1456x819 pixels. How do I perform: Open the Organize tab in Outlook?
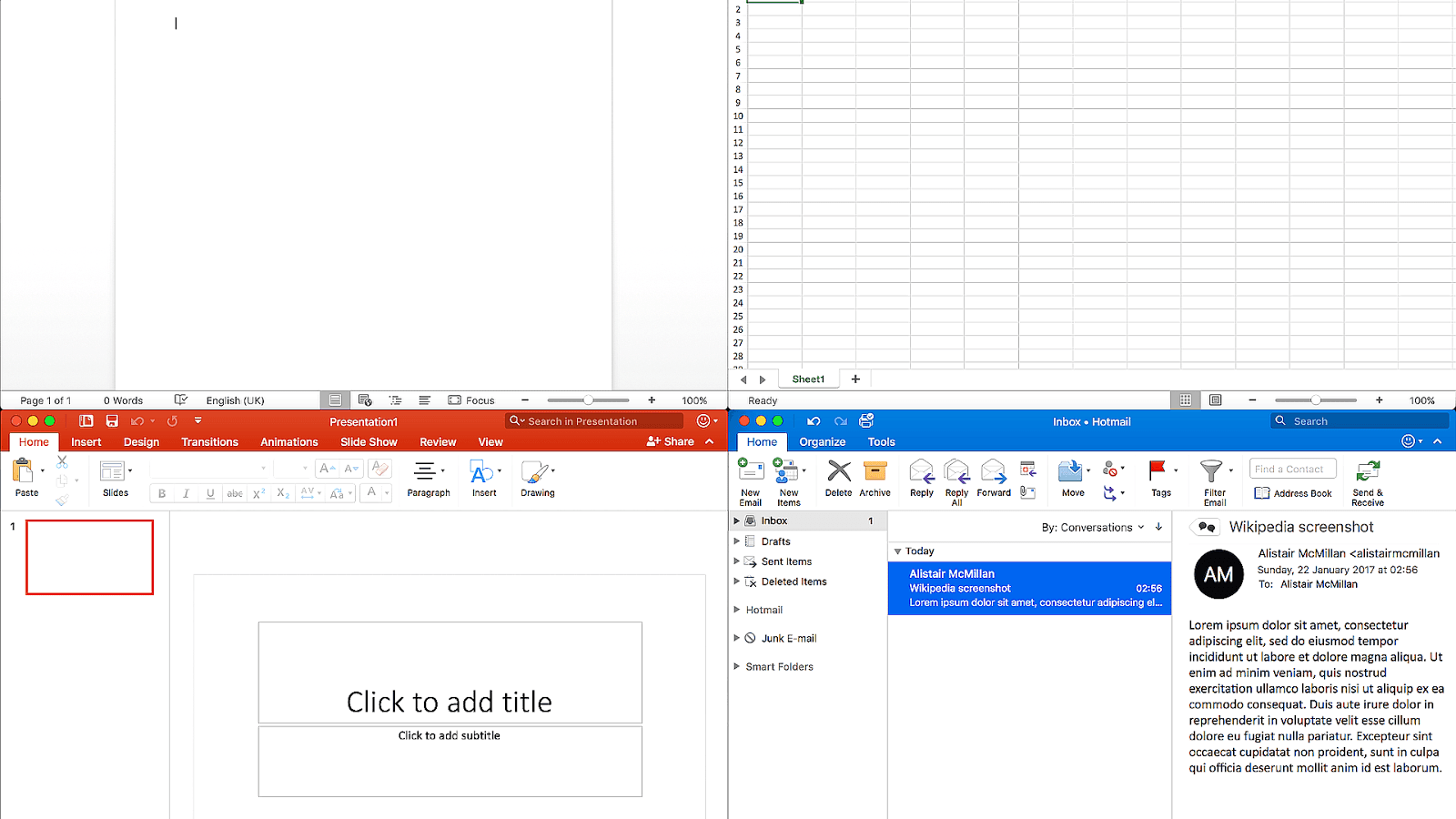tap(822, 441)
